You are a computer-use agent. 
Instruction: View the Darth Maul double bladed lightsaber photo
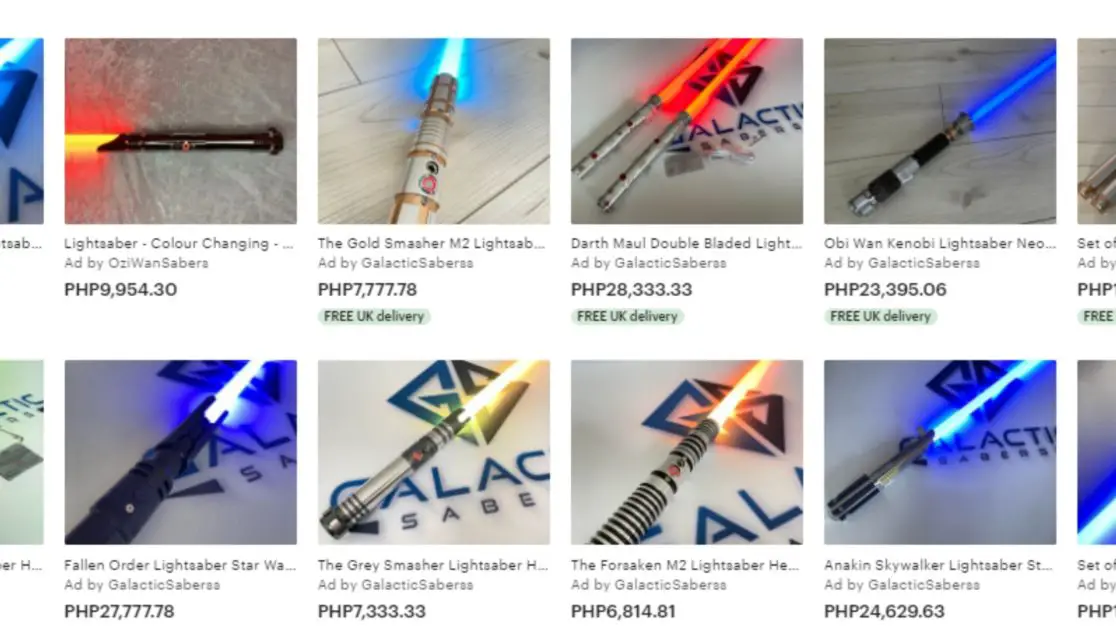click(687, 131)
